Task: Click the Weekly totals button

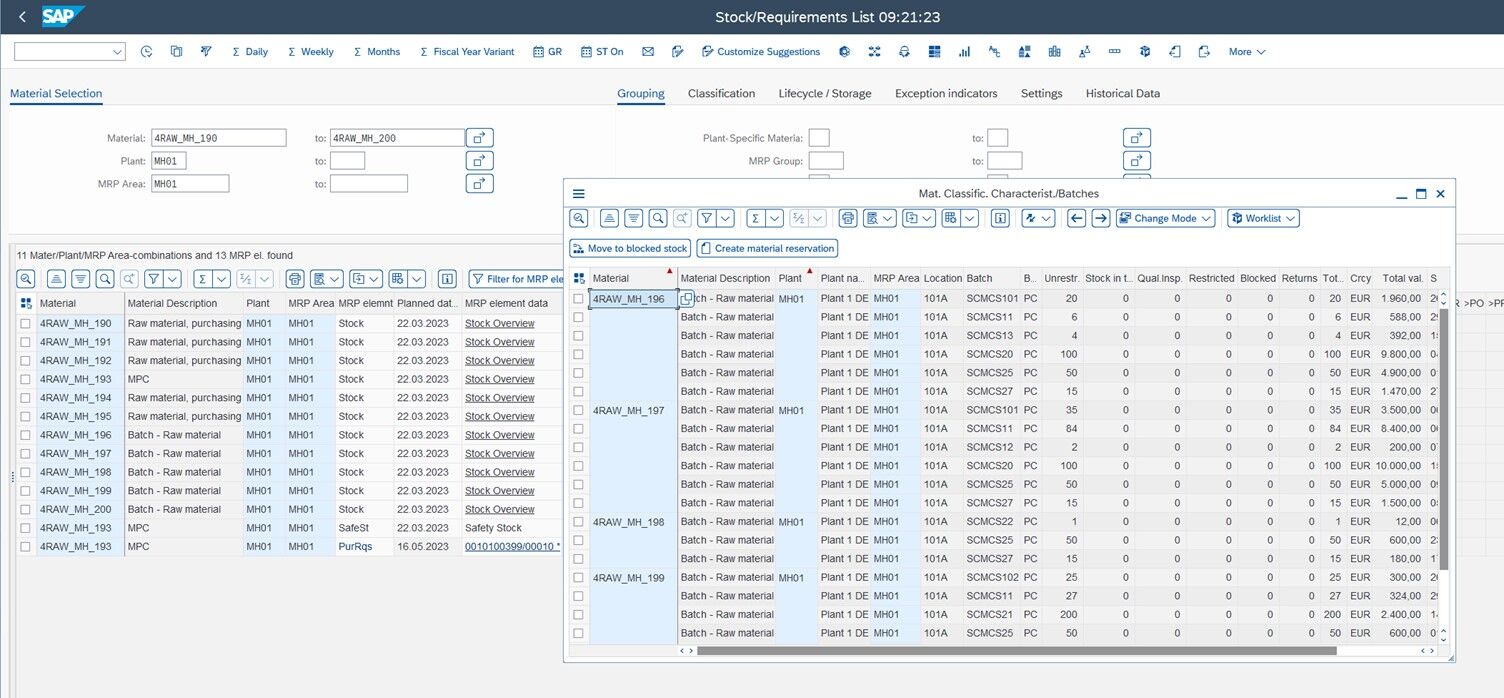Action: click(311, 52)
